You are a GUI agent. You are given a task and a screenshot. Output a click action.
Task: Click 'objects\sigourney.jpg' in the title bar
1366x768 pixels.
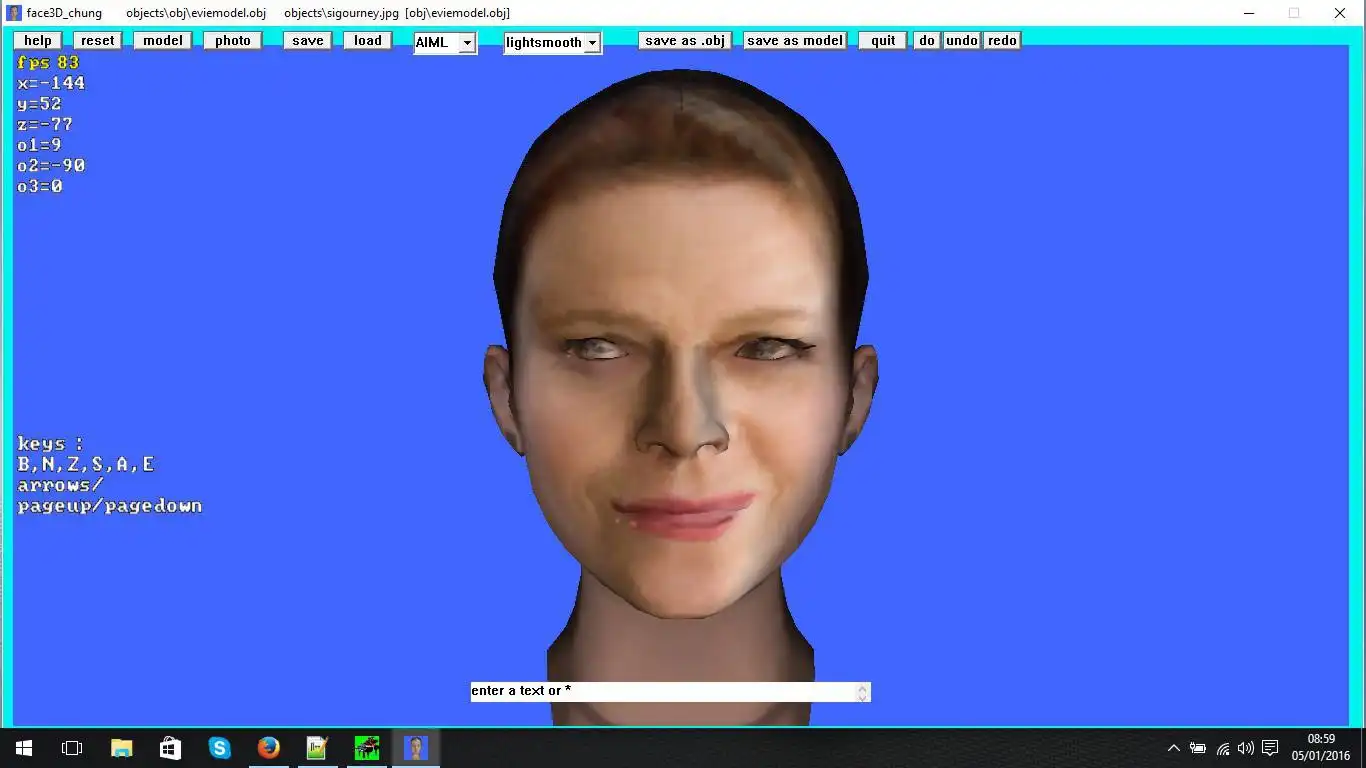[340, 13]
